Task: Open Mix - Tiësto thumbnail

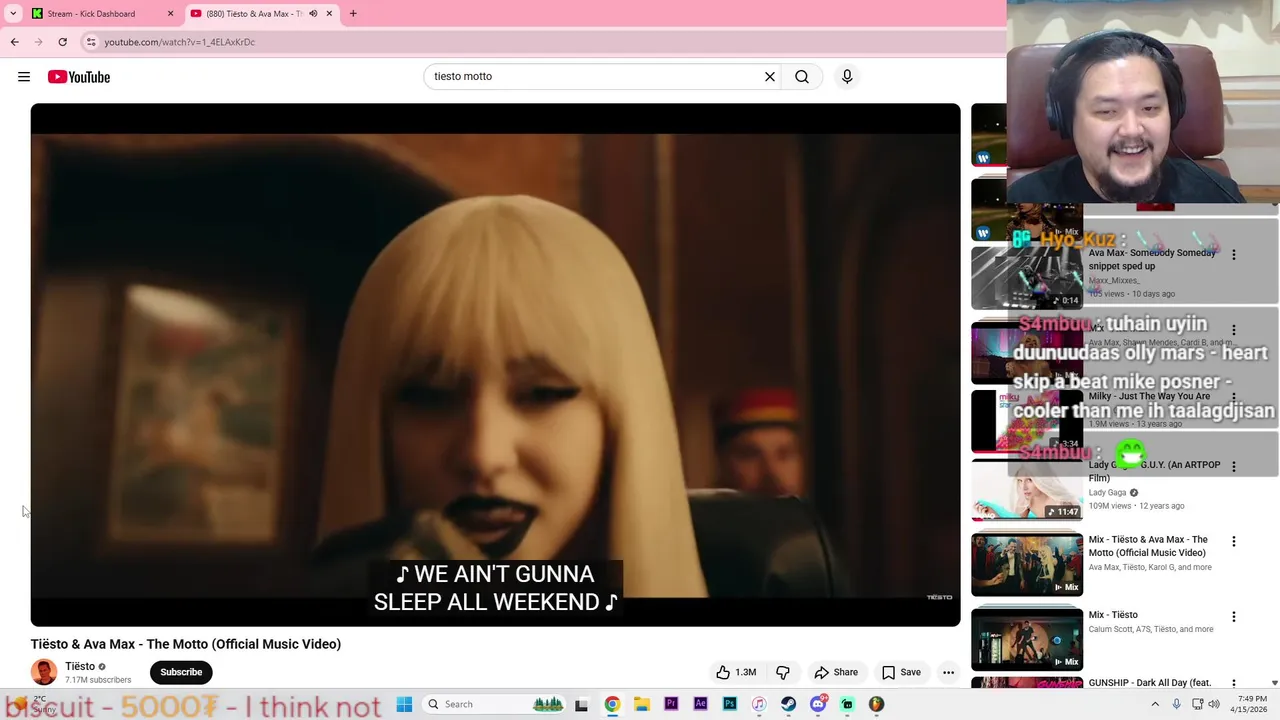Action: 1027,639
